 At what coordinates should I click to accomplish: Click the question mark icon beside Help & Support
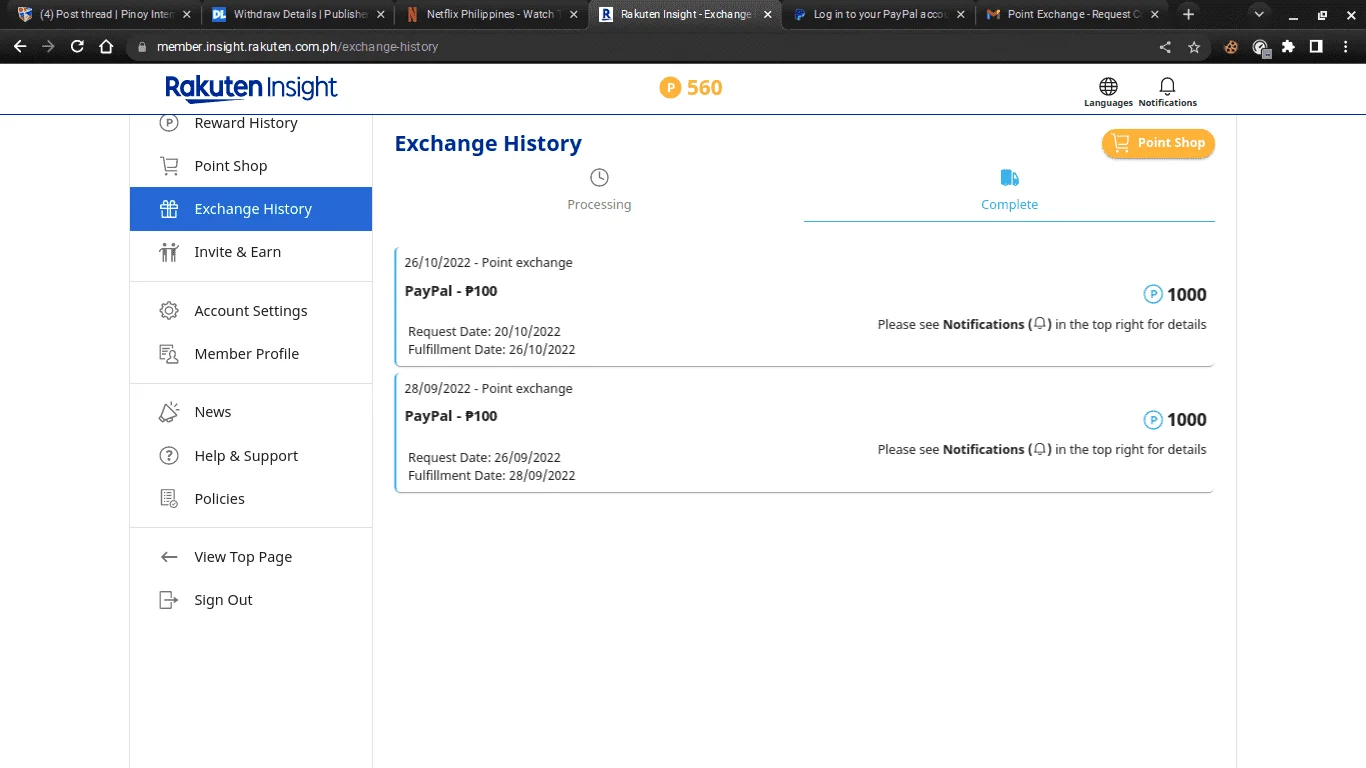coord(169,456)
